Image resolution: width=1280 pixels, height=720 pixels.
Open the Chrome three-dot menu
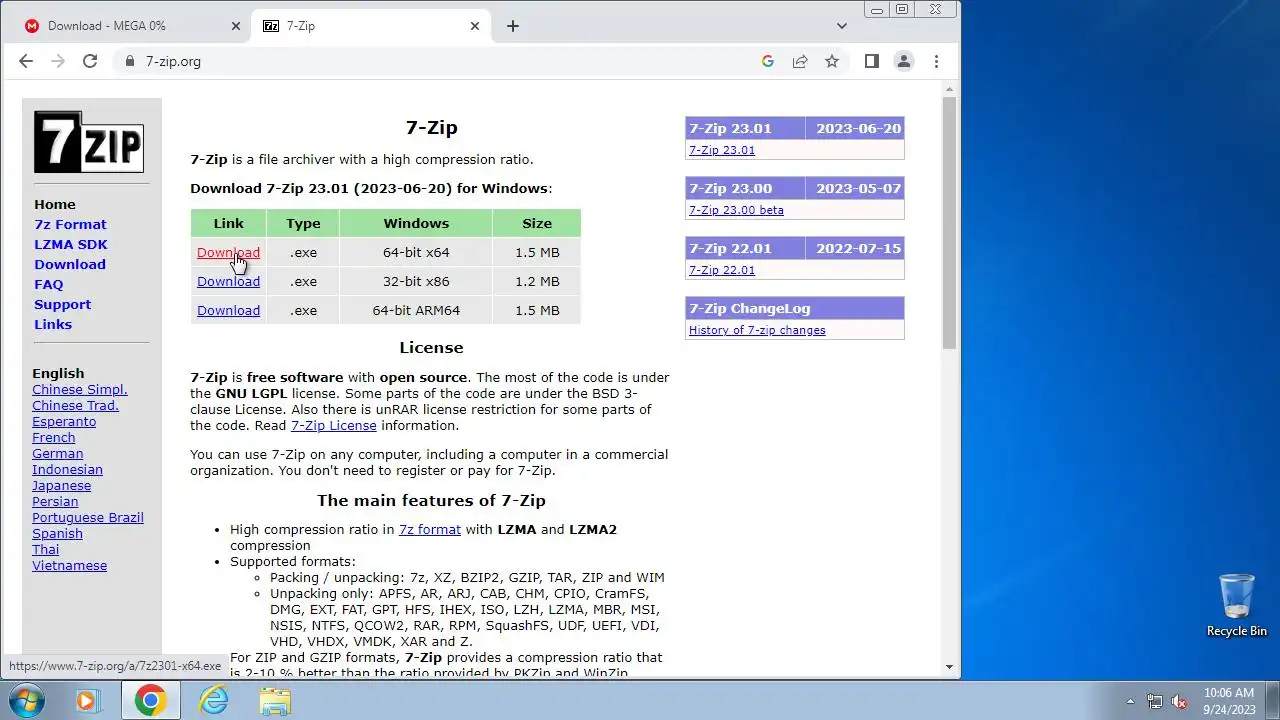(x=936, y=61)
